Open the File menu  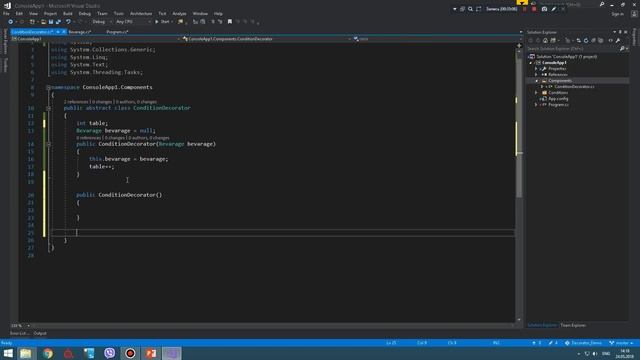(6, 13)
